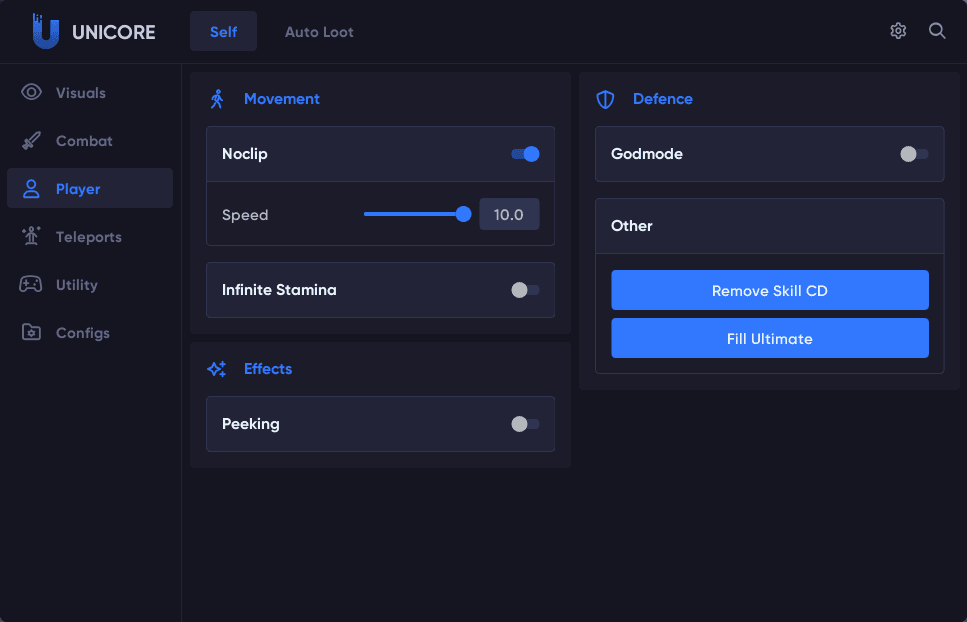Select the Utility gamepad icon

pos(31,285)
